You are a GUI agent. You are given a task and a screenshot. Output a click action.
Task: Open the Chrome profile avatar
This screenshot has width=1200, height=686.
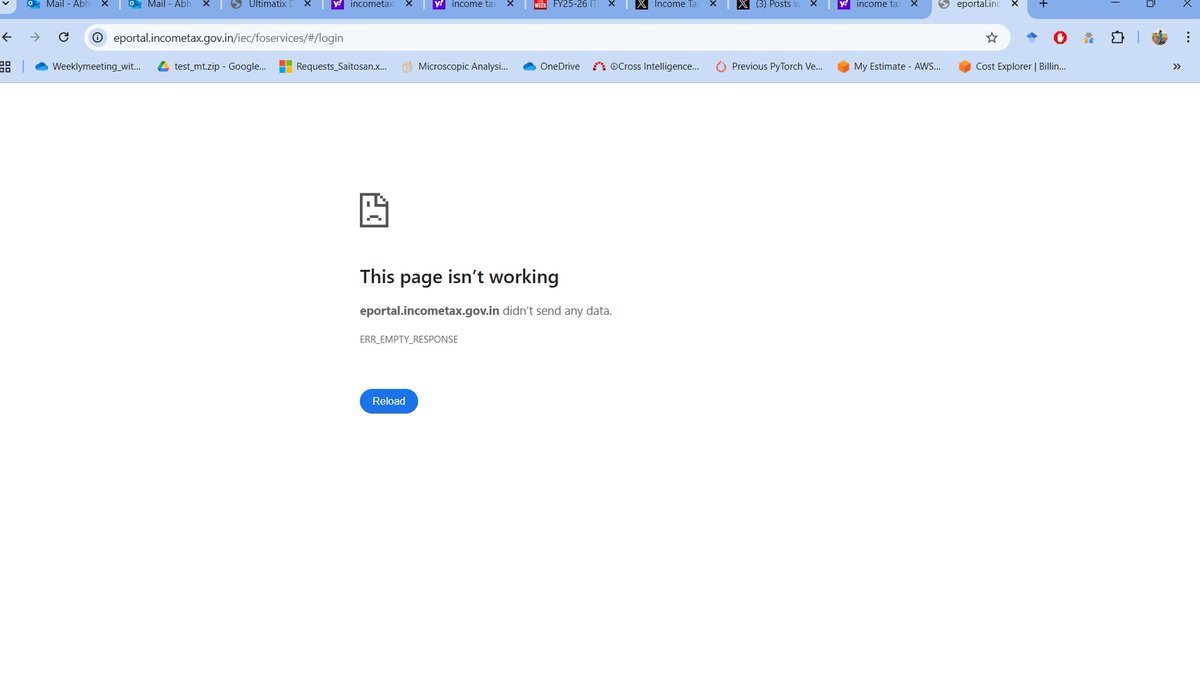tap(1160, 38)
